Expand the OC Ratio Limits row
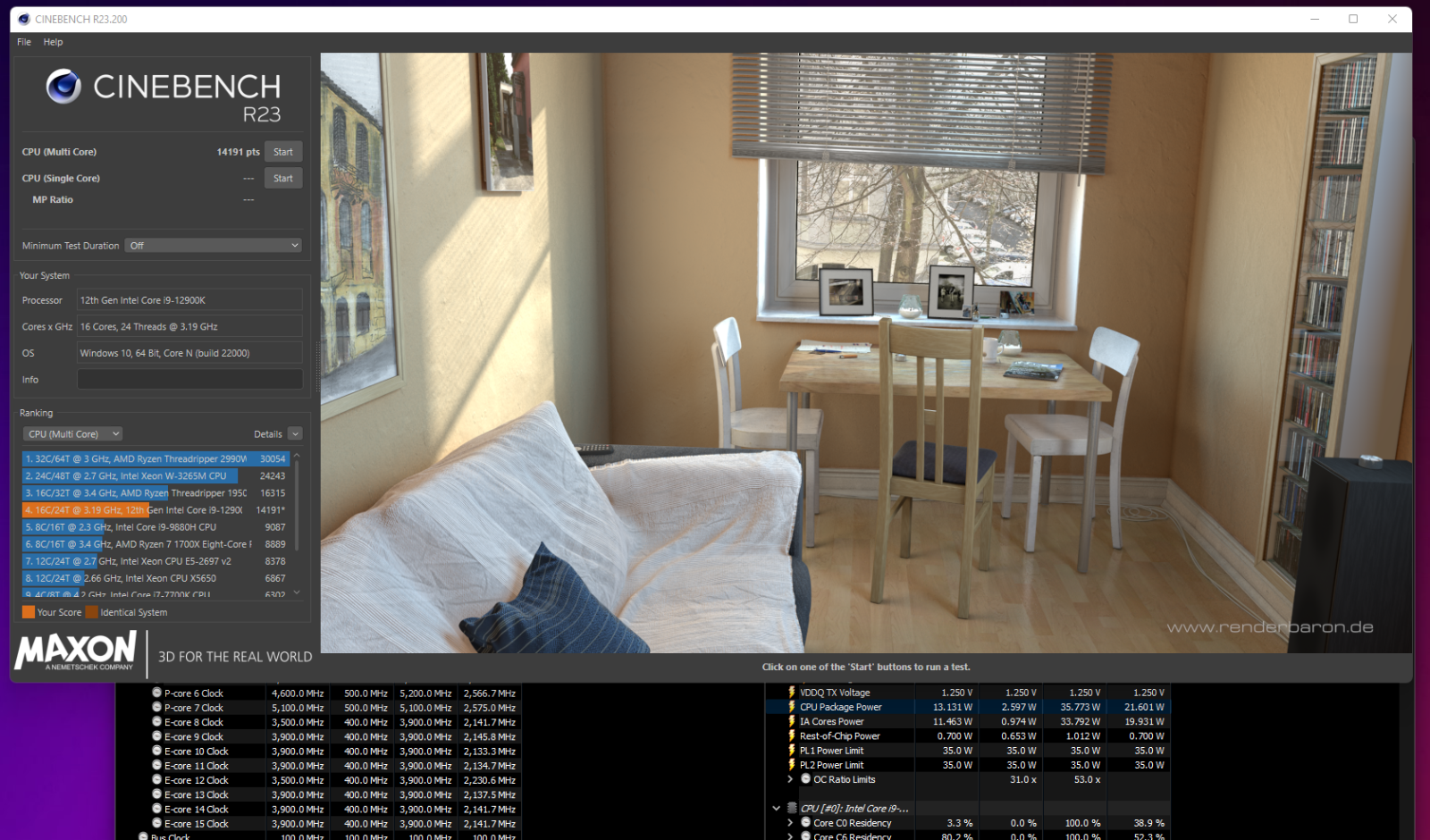The height and width of the screenshot is (840, 1430). point(790,779)
